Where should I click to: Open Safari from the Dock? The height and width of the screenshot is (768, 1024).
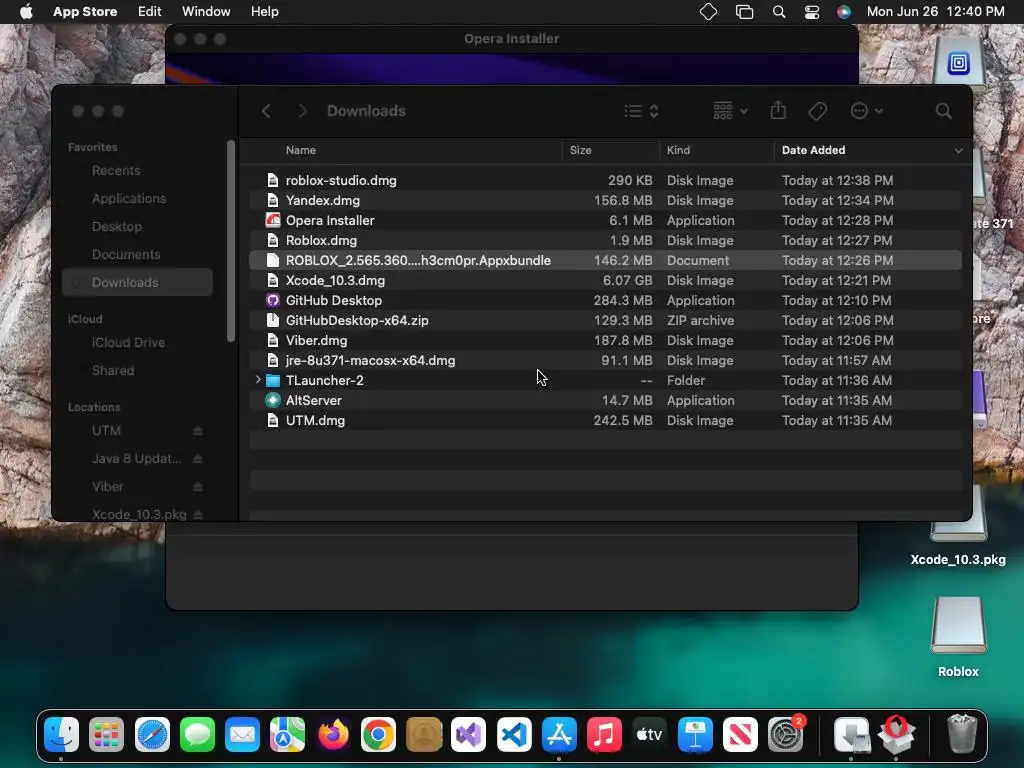coord(152,735)
